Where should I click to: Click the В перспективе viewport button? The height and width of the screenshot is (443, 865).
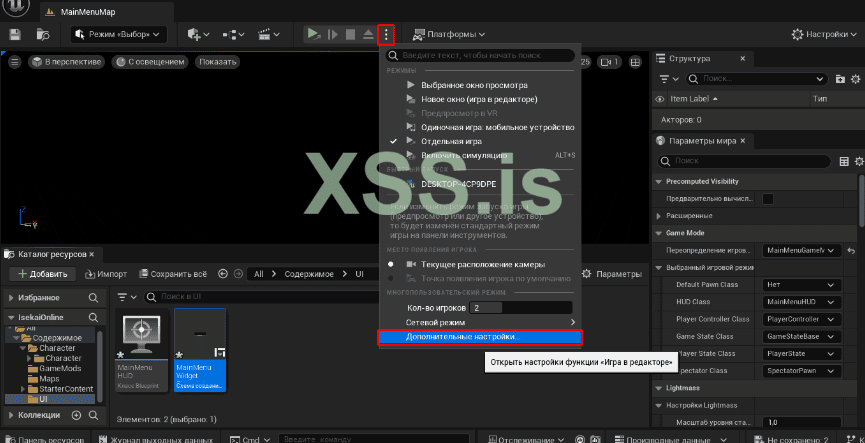pyautogui.click(x=66, y=62)
